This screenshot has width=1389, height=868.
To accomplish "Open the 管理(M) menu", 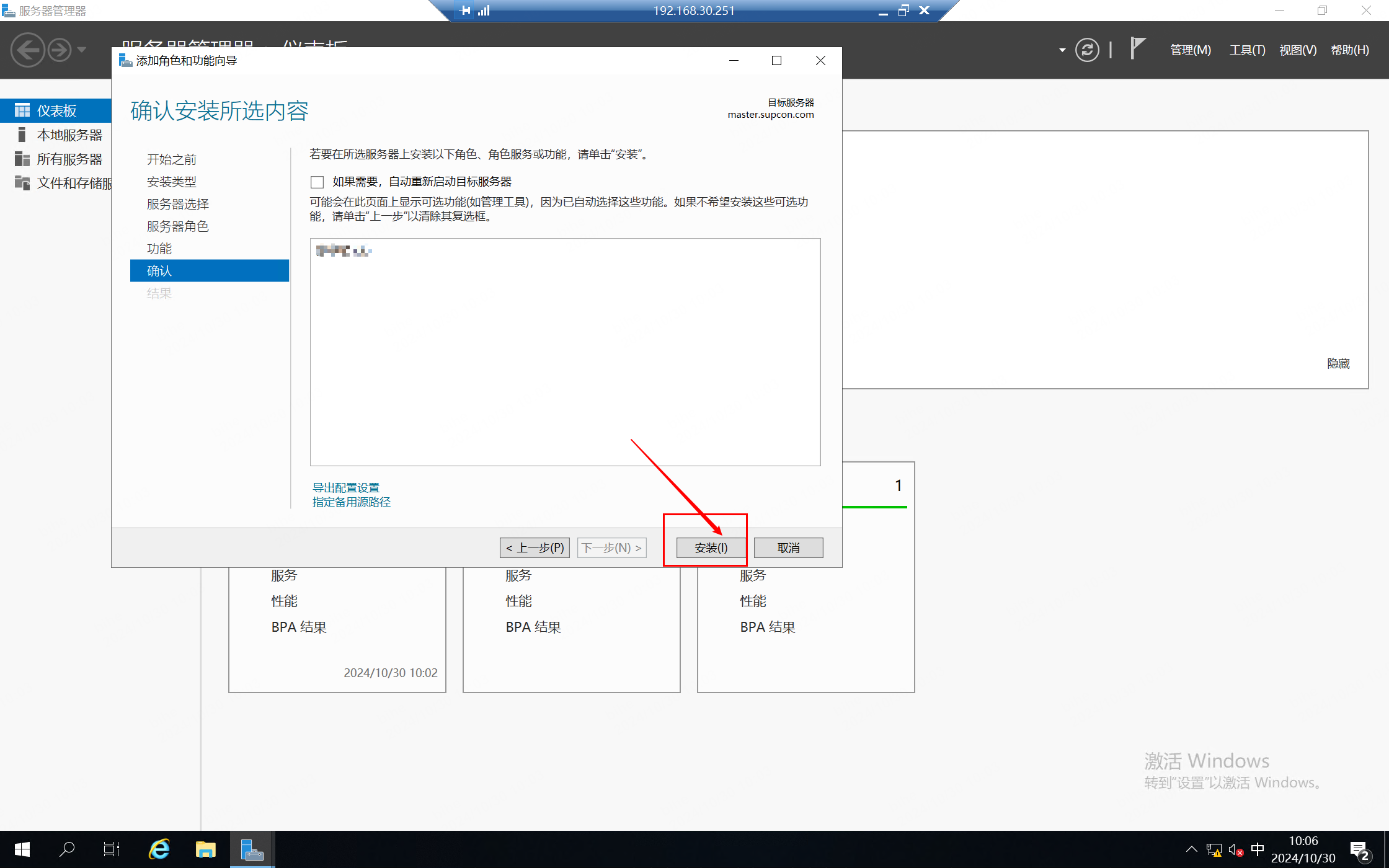I will click(x=1190, y=50).
